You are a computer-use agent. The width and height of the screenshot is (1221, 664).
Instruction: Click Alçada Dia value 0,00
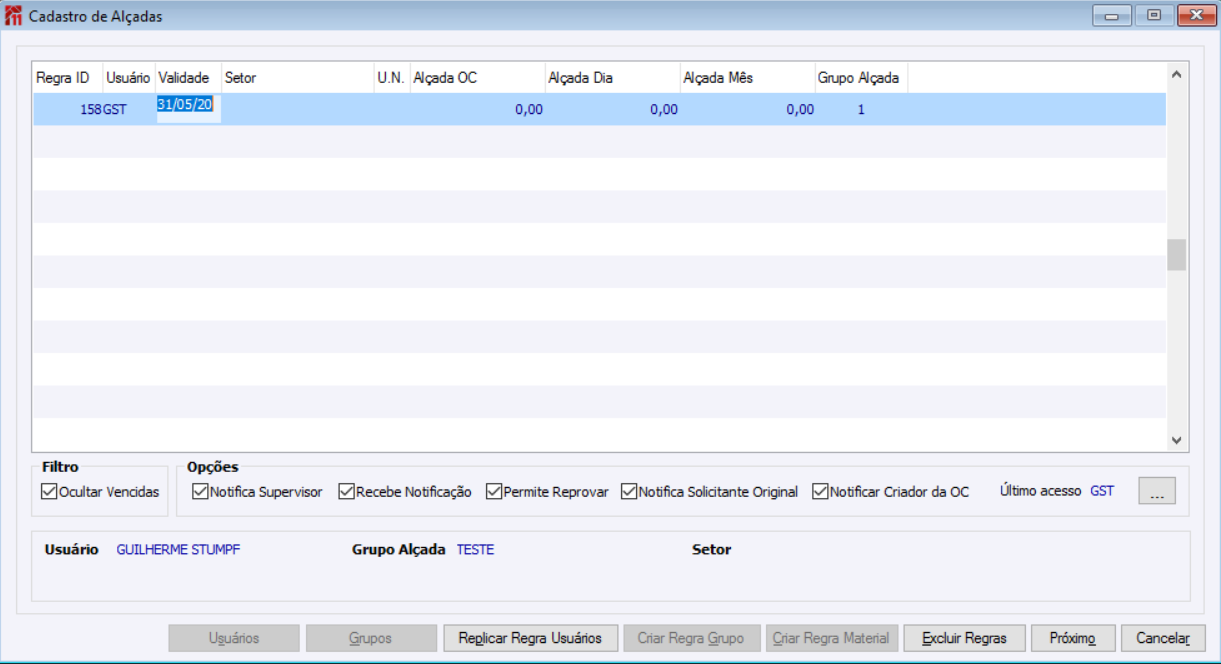point(664,110)
